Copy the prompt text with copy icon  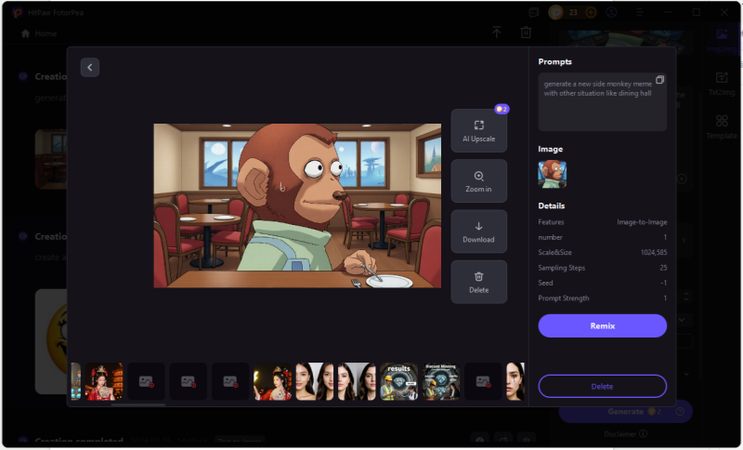[660, 80]
